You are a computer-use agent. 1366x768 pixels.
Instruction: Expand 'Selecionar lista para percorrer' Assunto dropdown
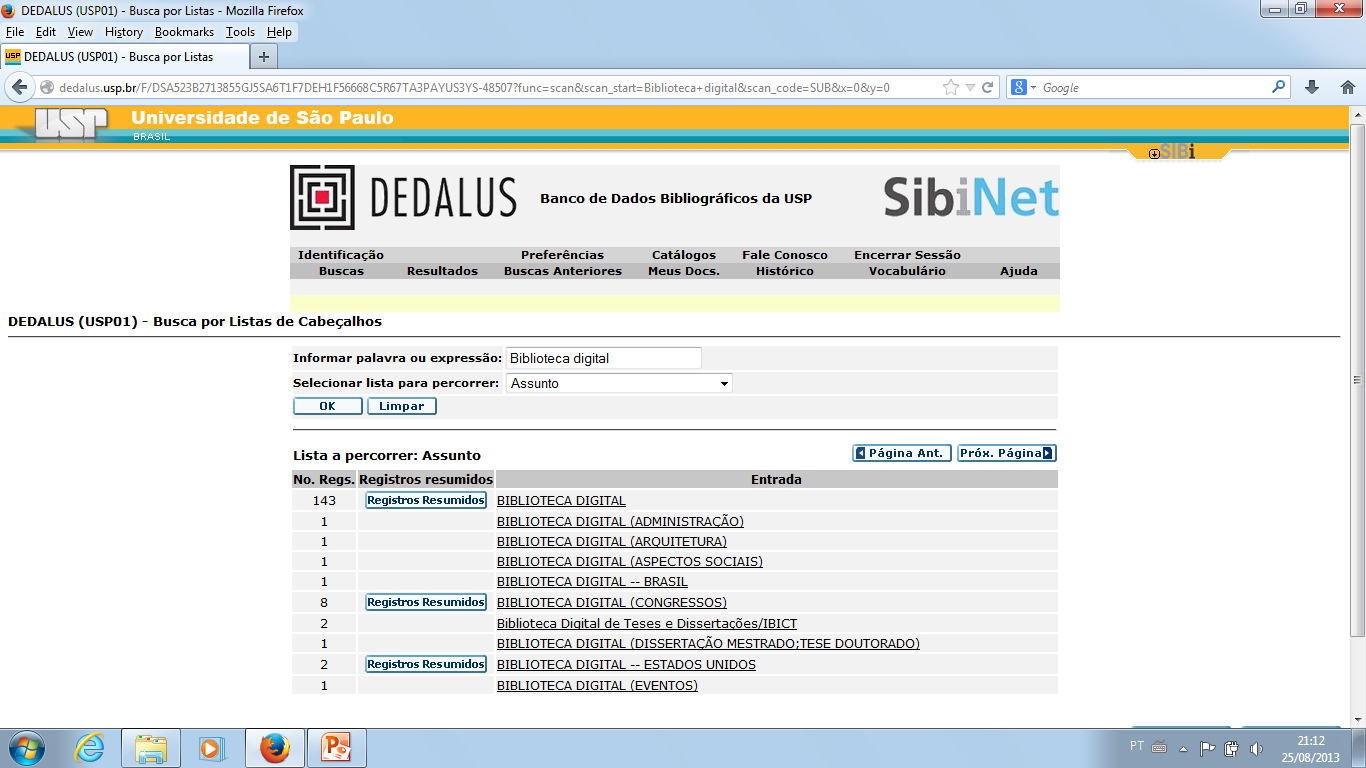619,383
